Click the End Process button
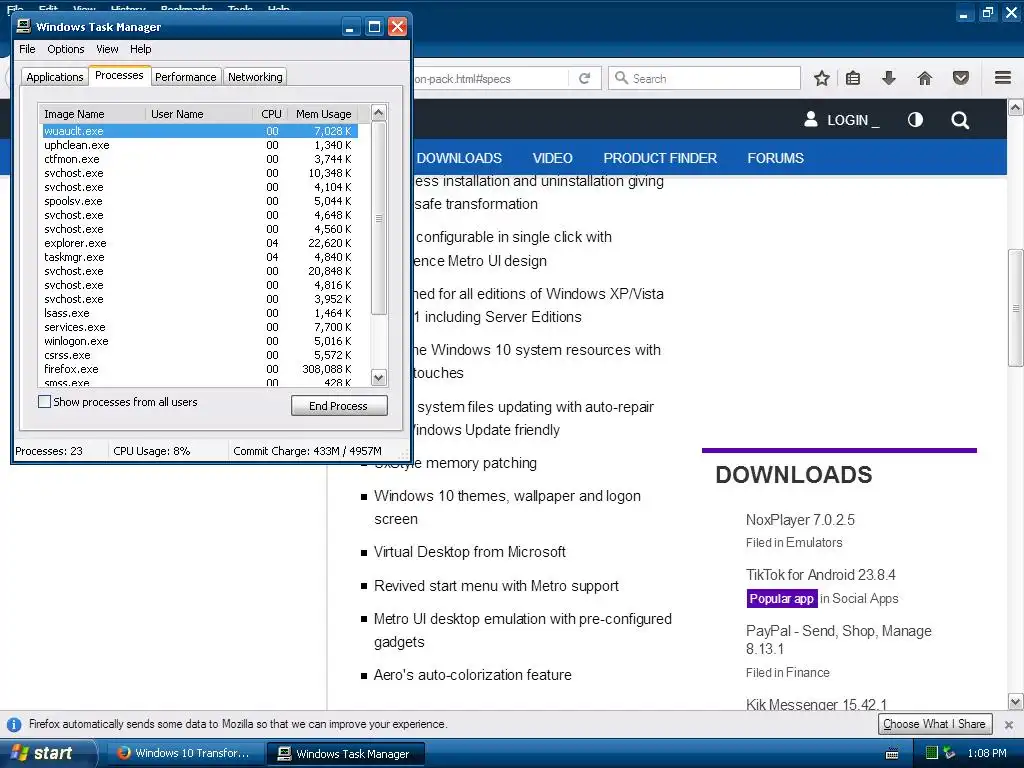The width and height of the screenshot is (1024, 768). pyautogui.click(x=339, y=406)
